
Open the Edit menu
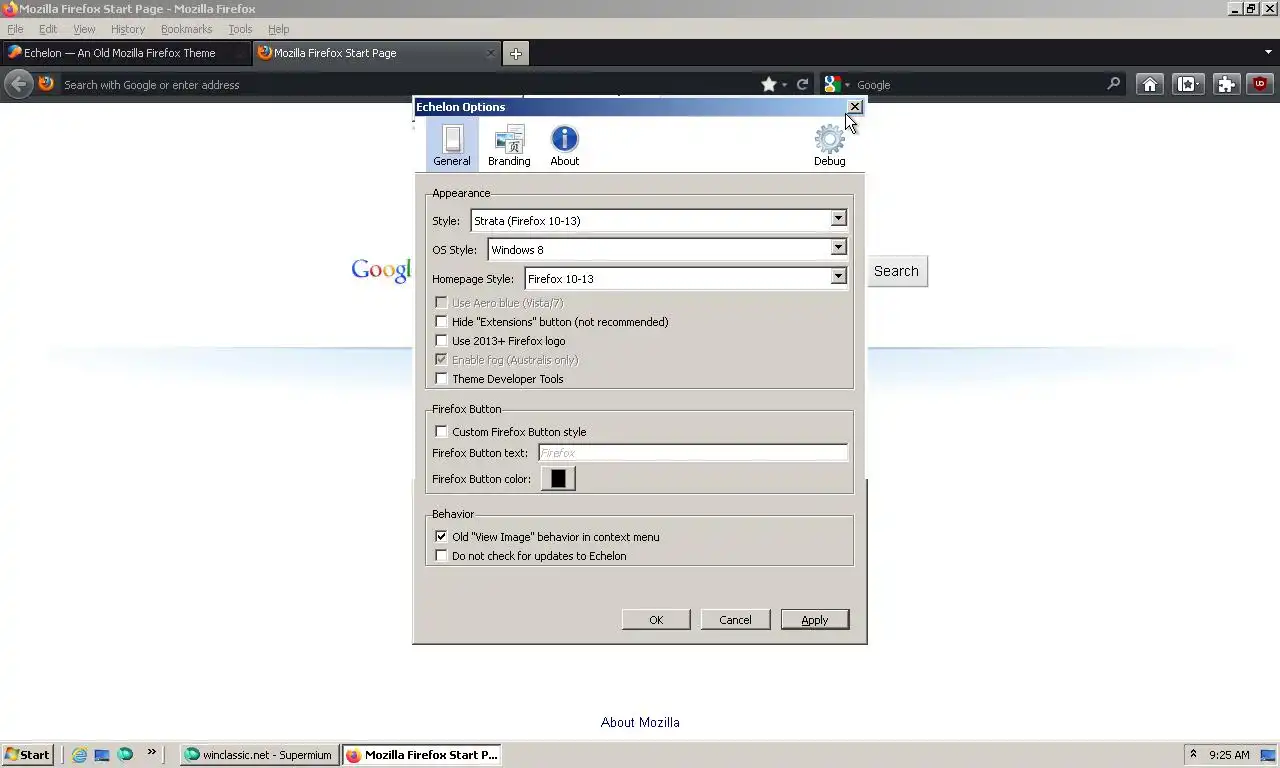click(48, 29)
